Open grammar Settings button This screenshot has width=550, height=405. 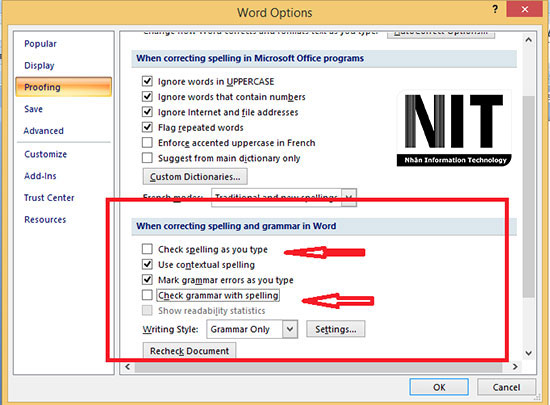tap(336, 329)
